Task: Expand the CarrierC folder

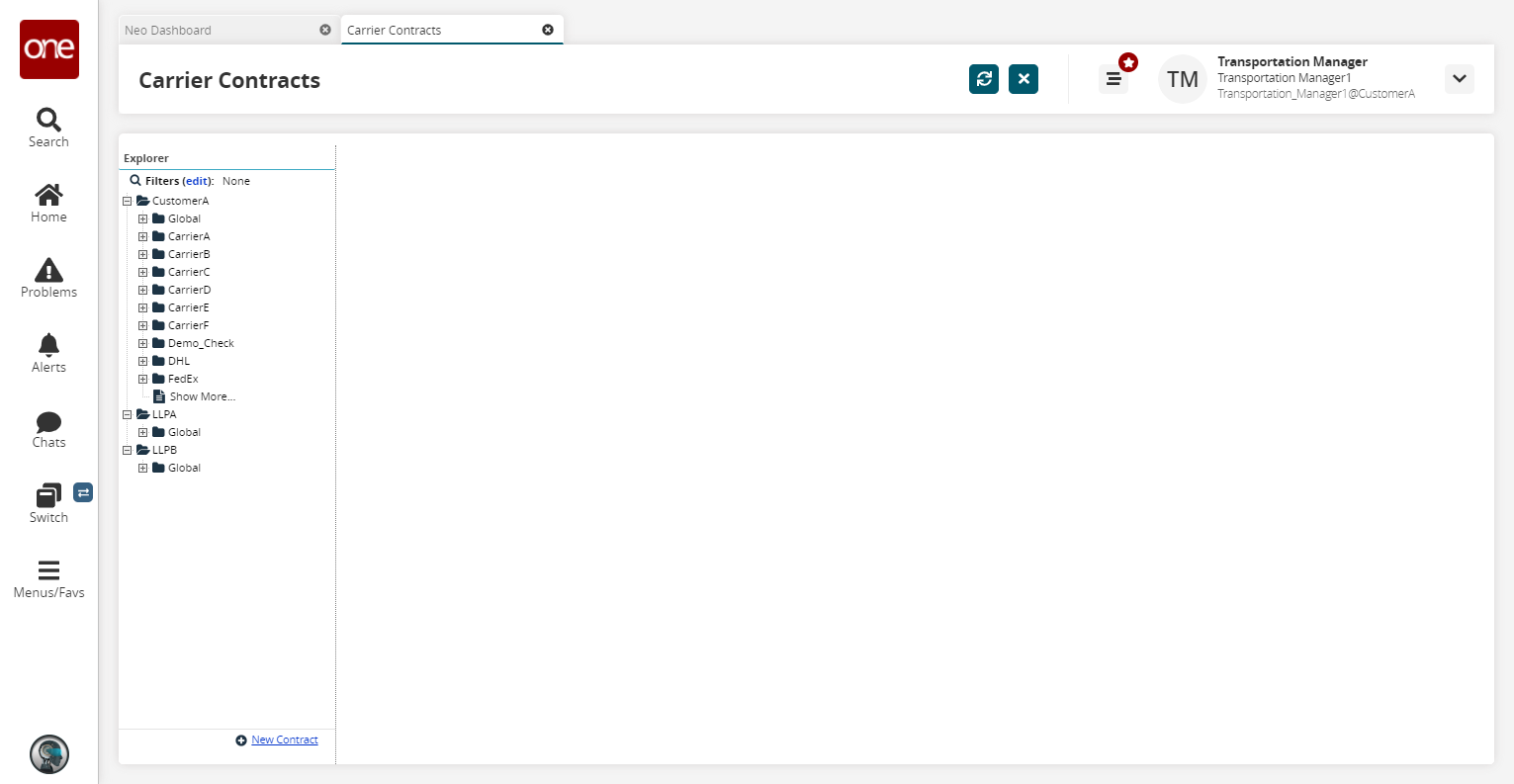Action: pos(143,272)
